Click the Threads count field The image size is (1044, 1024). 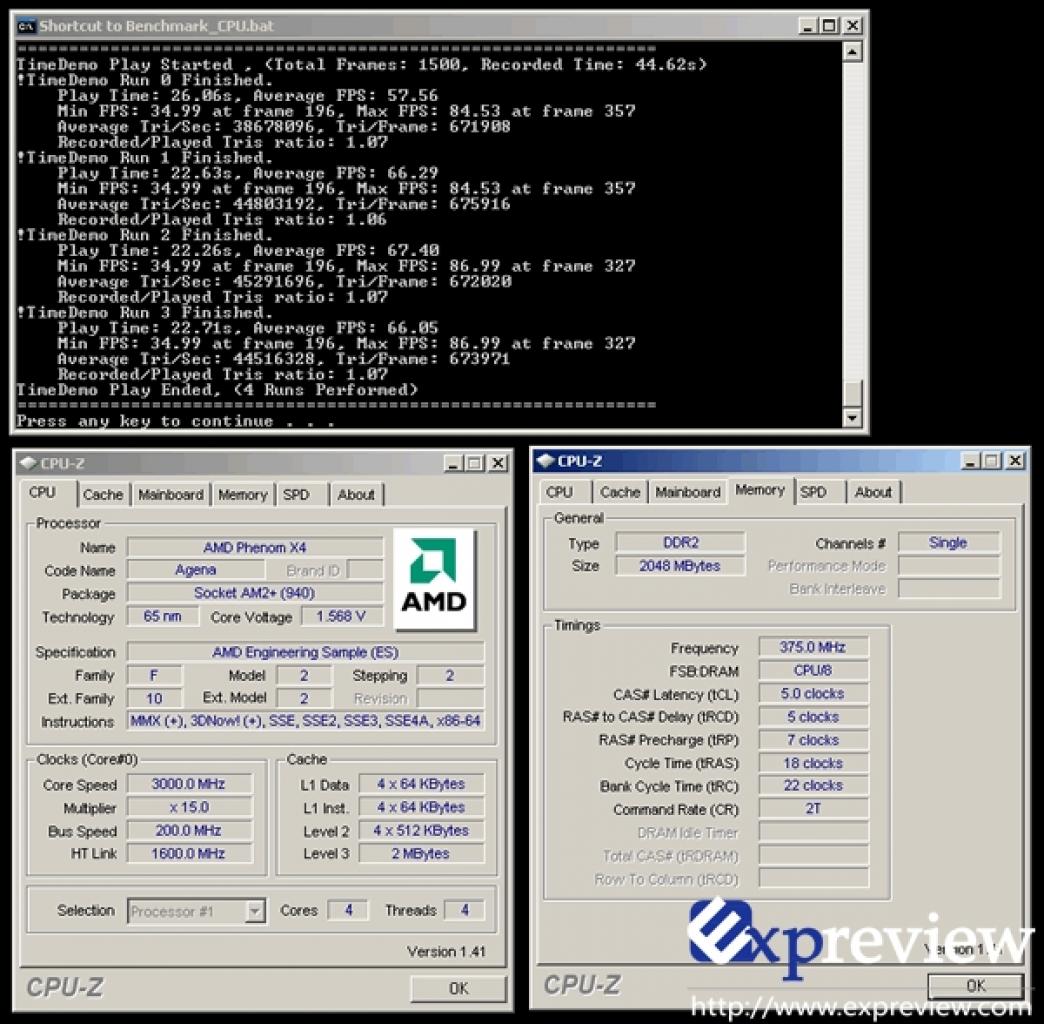465,909
